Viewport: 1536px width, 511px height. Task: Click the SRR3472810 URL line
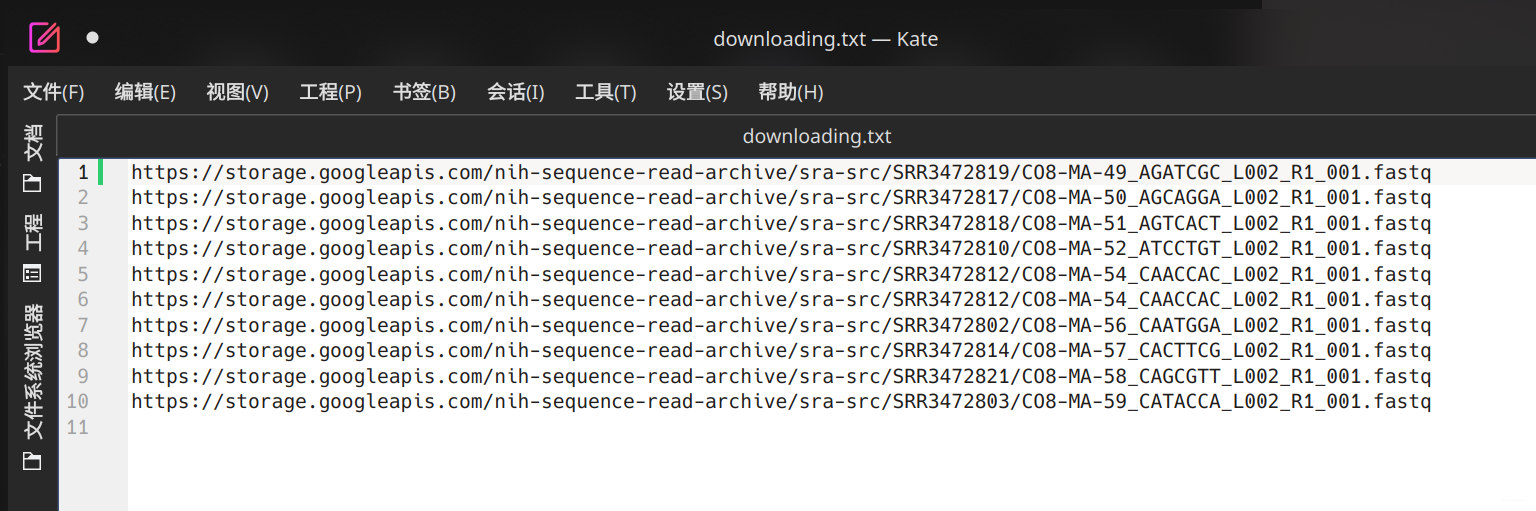coord(781,248)
